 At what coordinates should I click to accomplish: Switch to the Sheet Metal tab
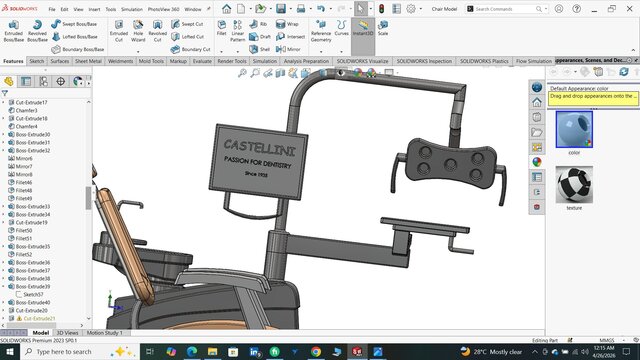point(88,61)
